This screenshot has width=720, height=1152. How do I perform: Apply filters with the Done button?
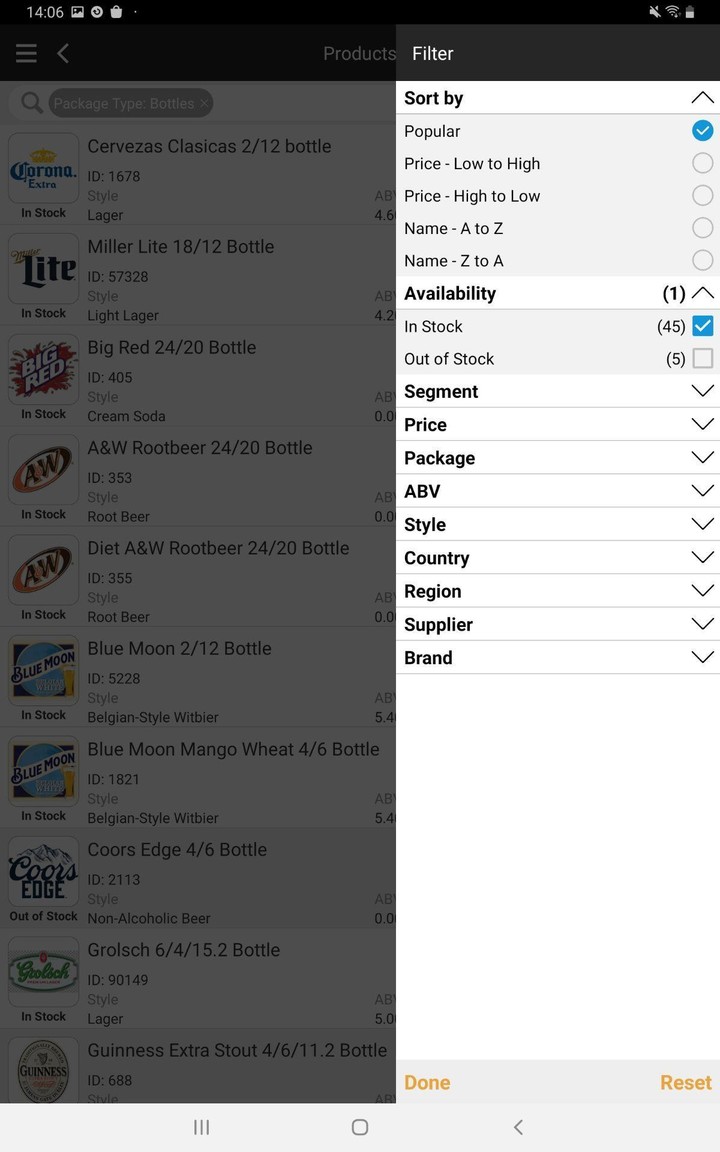[427, 1082]
